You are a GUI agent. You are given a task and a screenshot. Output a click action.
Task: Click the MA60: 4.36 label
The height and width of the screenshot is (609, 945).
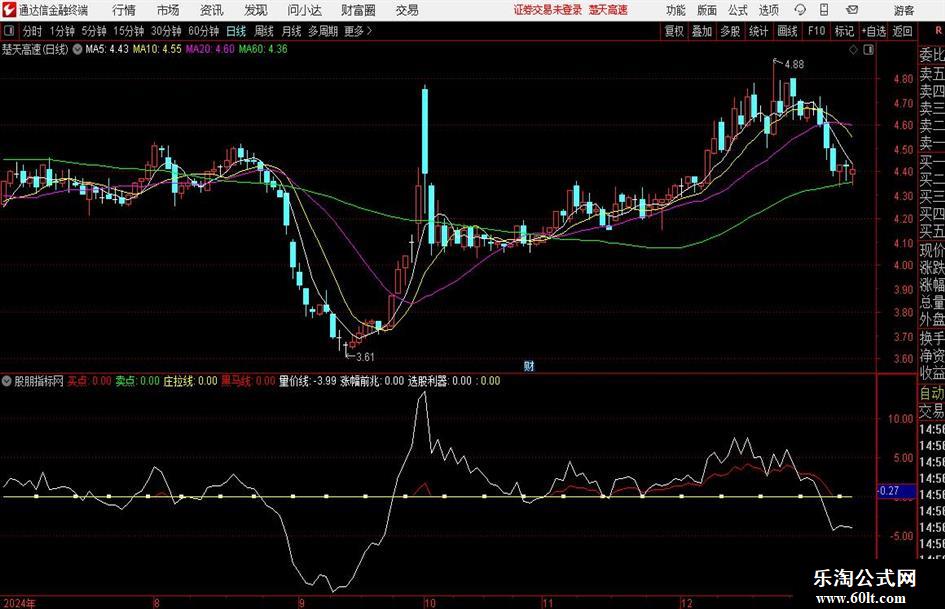263,49
